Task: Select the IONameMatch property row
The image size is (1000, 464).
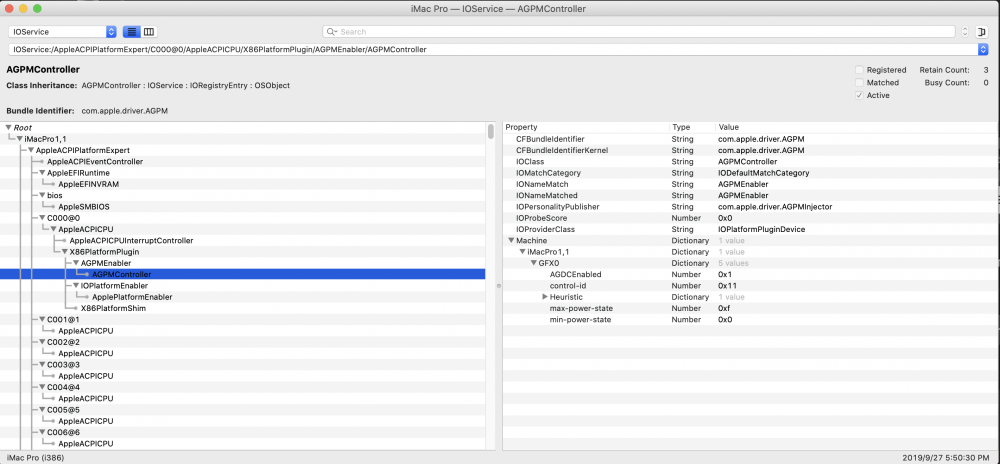Action: (x=750, y=184)
